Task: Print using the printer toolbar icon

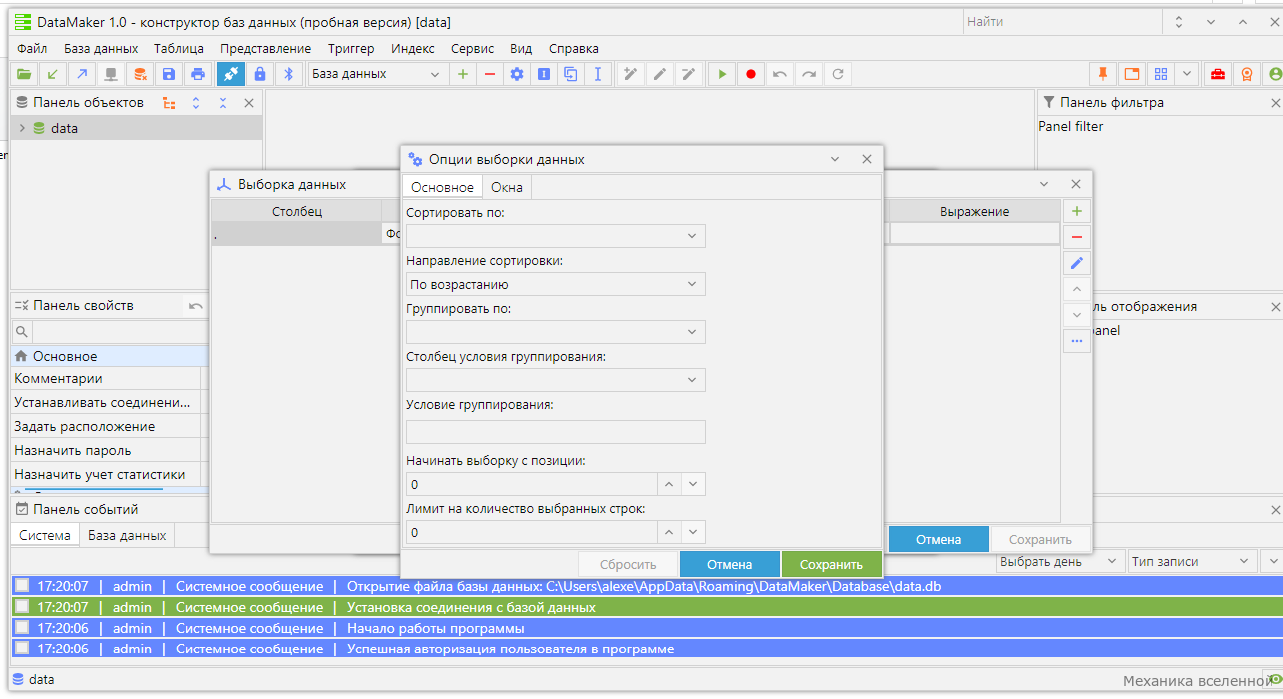Action: [198, 74]
